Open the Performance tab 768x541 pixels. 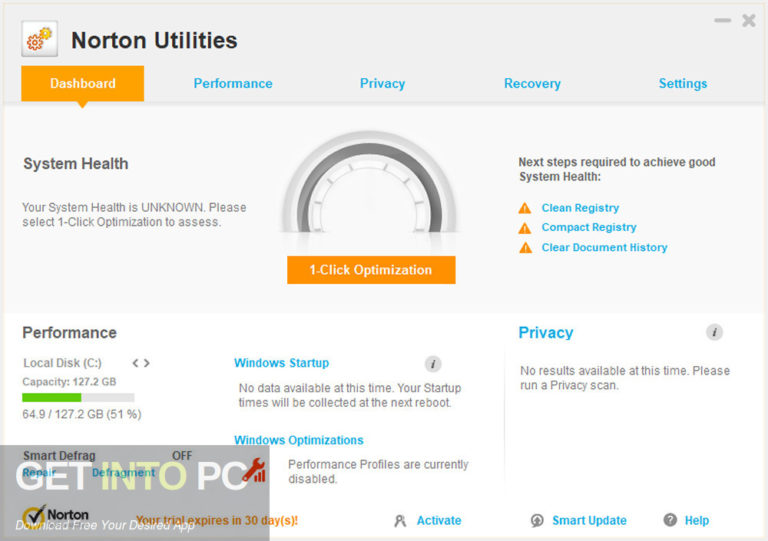(x=233, y=84)
